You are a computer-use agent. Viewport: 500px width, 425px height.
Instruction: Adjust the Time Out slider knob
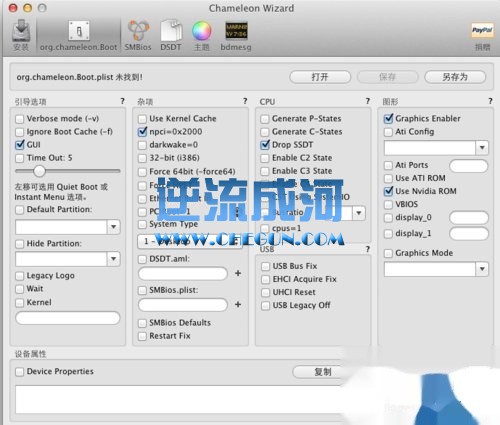pyautogui.click(x=39, y=171)
